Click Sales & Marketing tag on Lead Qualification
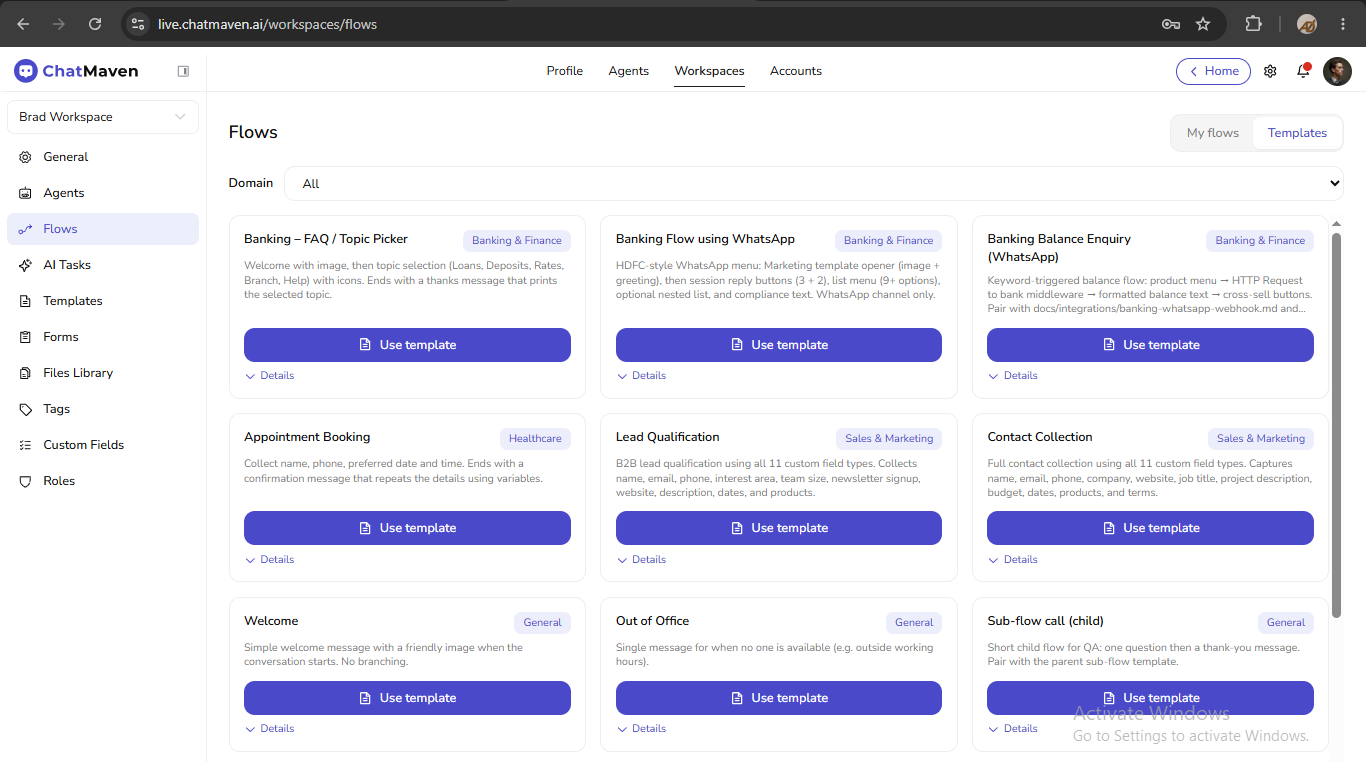This screenshot has width=1366, height=762. coord(889,438)
